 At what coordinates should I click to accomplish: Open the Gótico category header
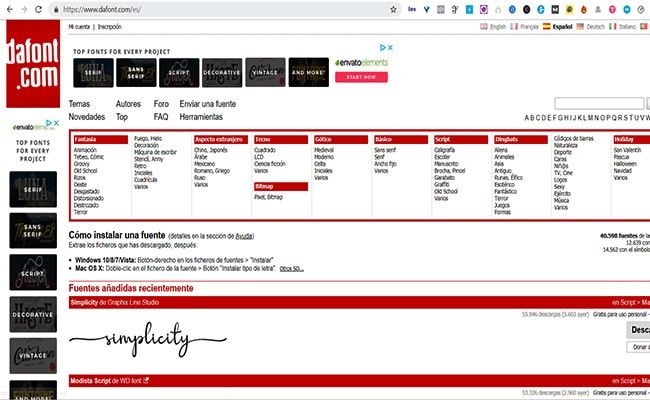(x=341, y=140)
